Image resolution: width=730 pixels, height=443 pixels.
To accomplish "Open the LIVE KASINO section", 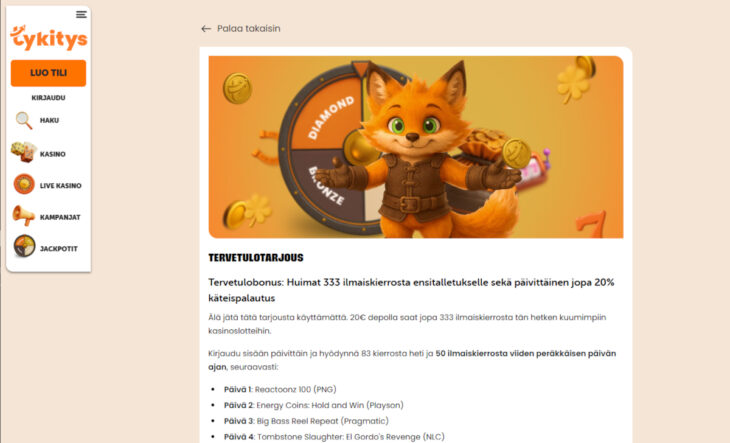I will tap(61, 186).
